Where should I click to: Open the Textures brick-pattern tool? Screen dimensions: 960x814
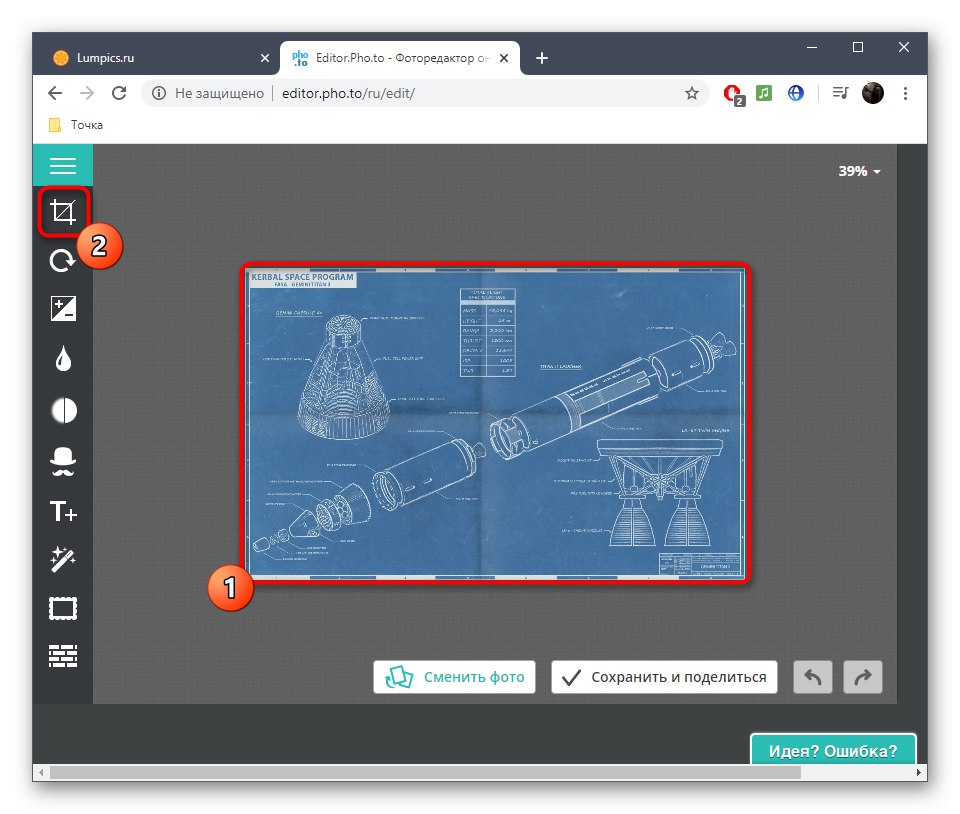coord(63,655)
